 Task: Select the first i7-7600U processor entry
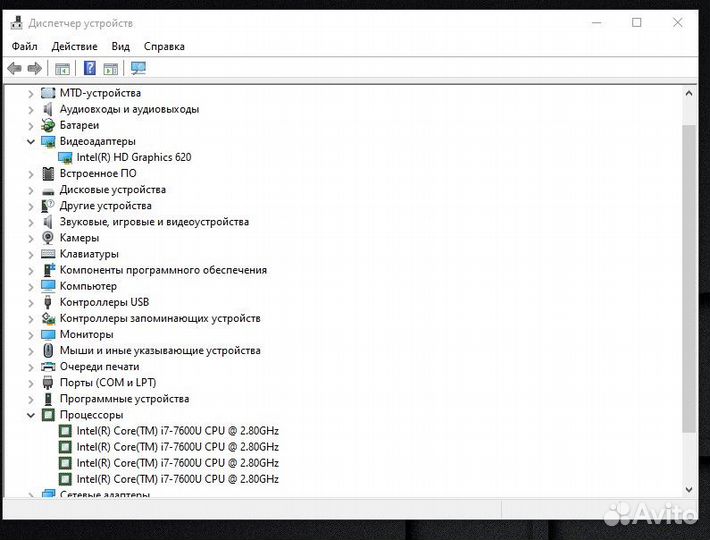pos(178,431)
